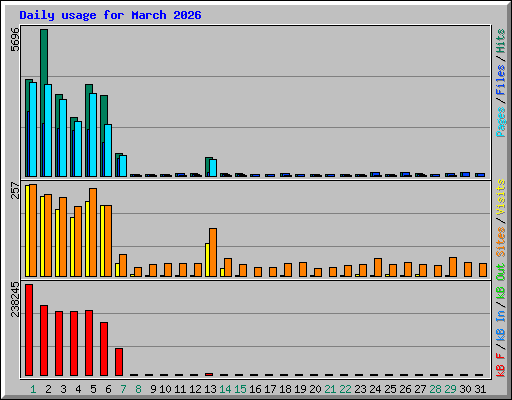Click day label 9 on the x-axis
512x400 pixels.
pos(153,389)
